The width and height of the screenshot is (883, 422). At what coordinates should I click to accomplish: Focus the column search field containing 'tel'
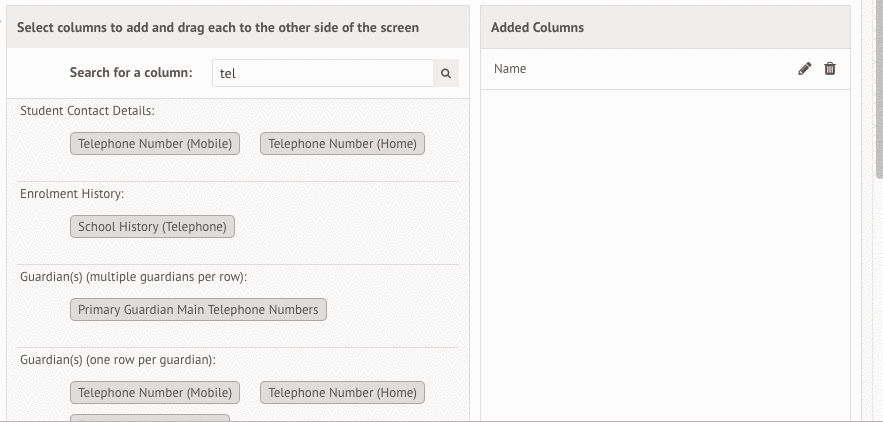(322, 74)
